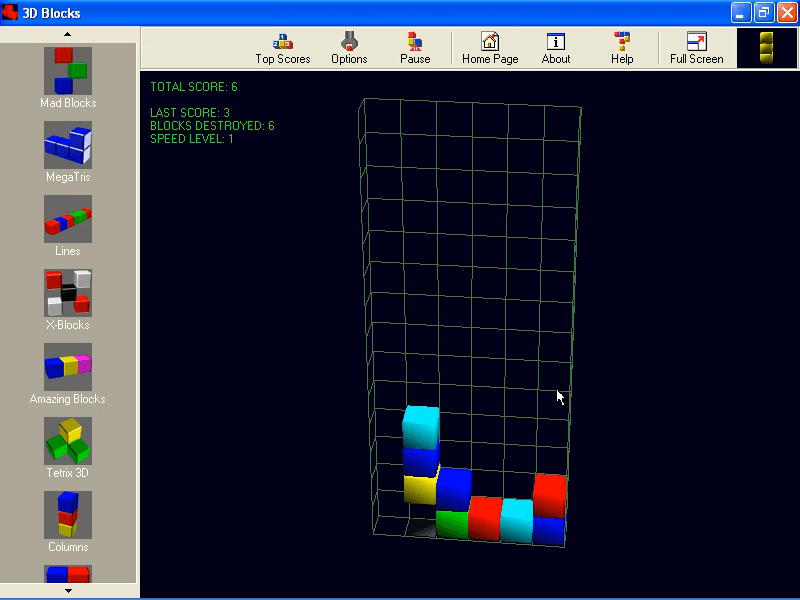Click the TOTAL SCORE: 6 text
This screenshot has height=600, width=800.
(x=194, y=87)
